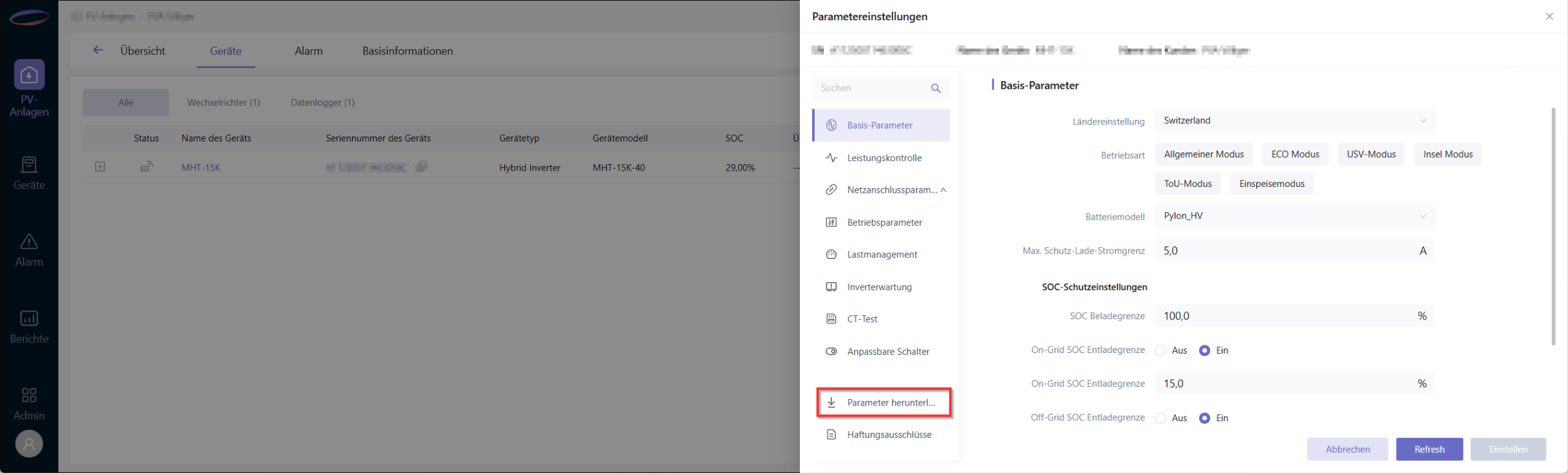Select ToU-Modus operating mode
This screenshot has width=1568, height=473.
tap(1188, 184)
